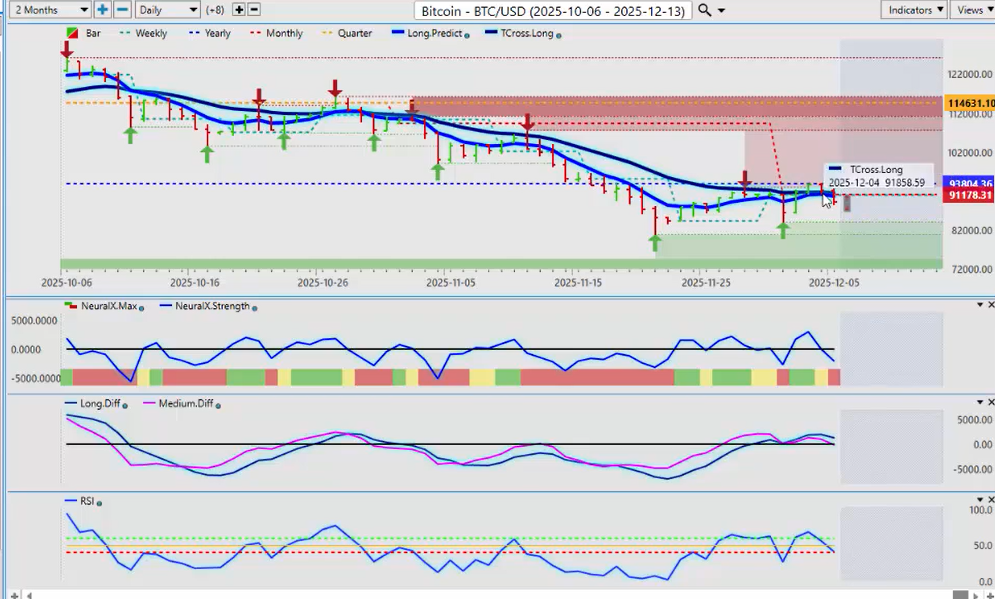The width and height of the screenshot is (995, 599).
Task: Click the settings dot beside TCross.Long legend
Action: [558, 35]
